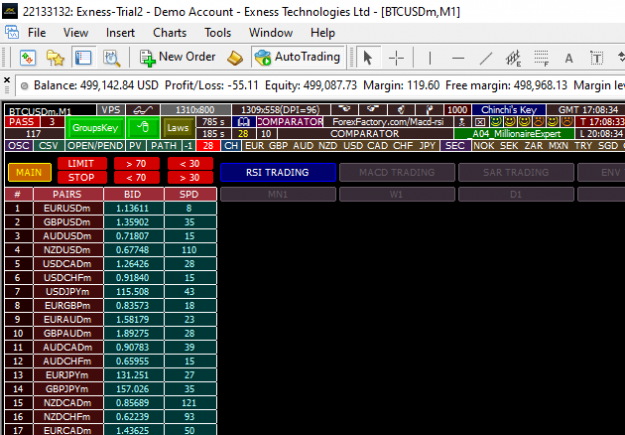Click the boxed X icon beside the skull
Viewport: 625px width, 435px height.
point(480,122)
